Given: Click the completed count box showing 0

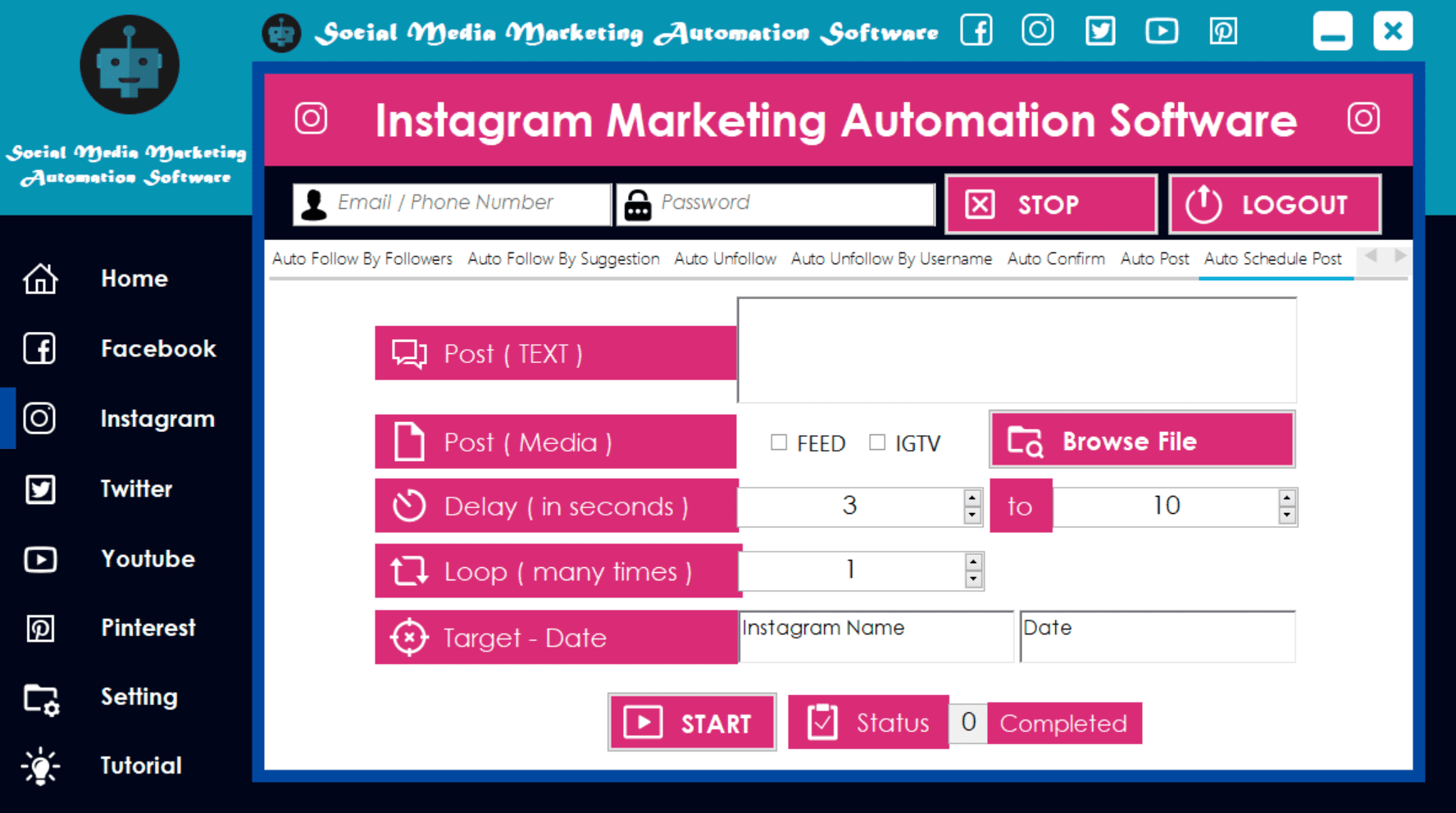Looking at the screenshot, I should pyautogui.click(x=968, y=722).
